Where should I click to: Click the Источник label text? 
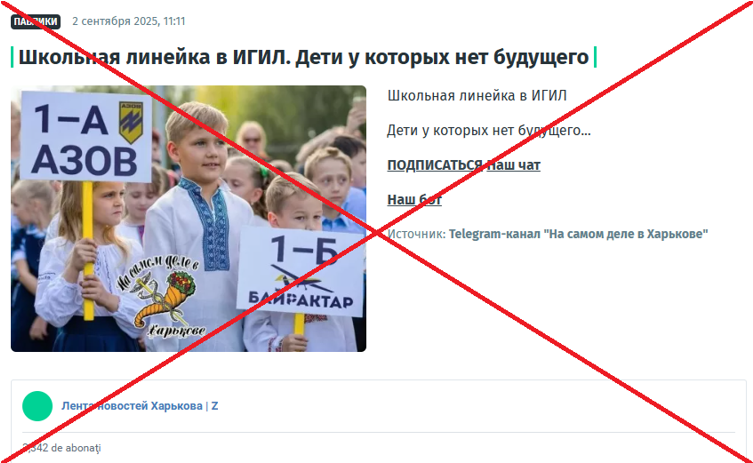click(417, 234)
